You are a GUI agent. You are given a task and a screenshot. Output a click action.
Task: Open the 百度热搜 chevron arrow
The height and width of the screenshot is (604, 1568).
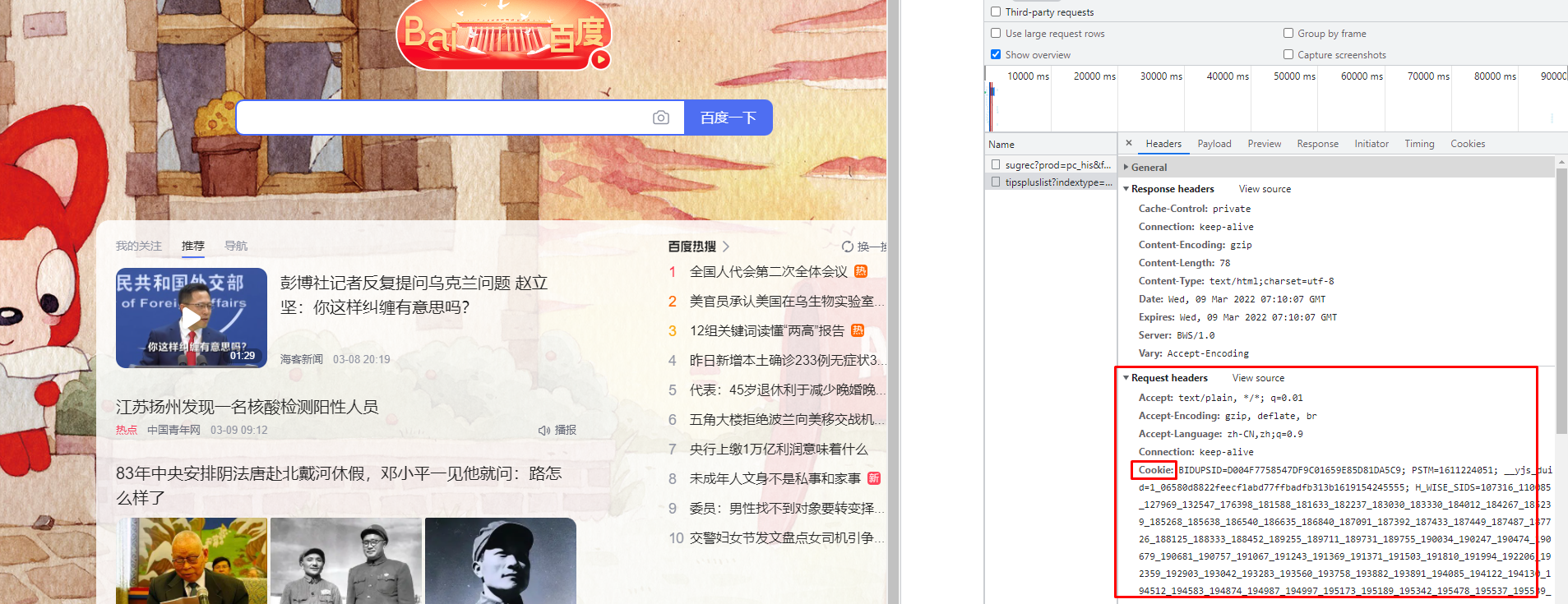pos(726,247)
